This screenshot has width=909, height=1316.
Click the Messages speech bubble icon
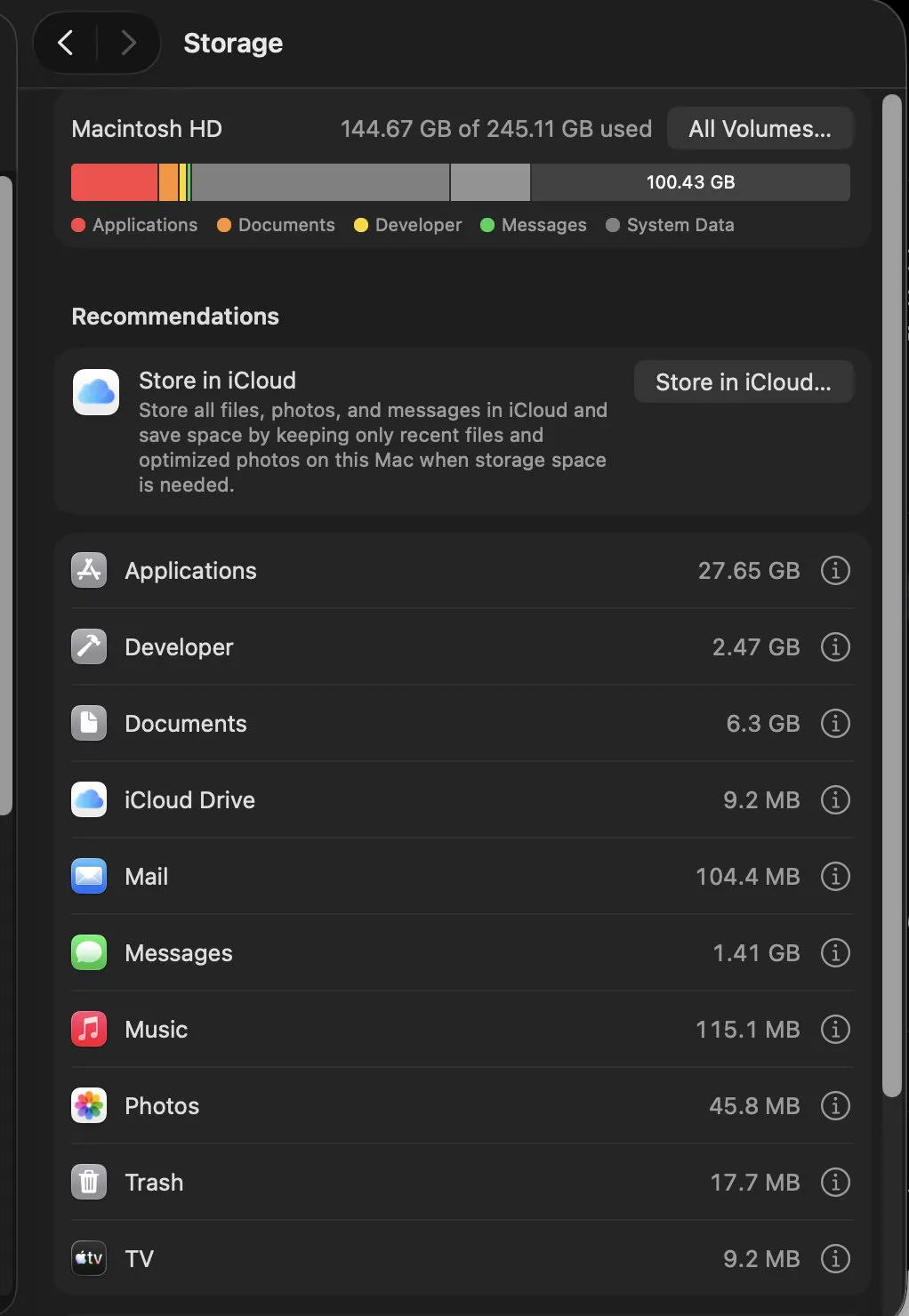[89, 952]
